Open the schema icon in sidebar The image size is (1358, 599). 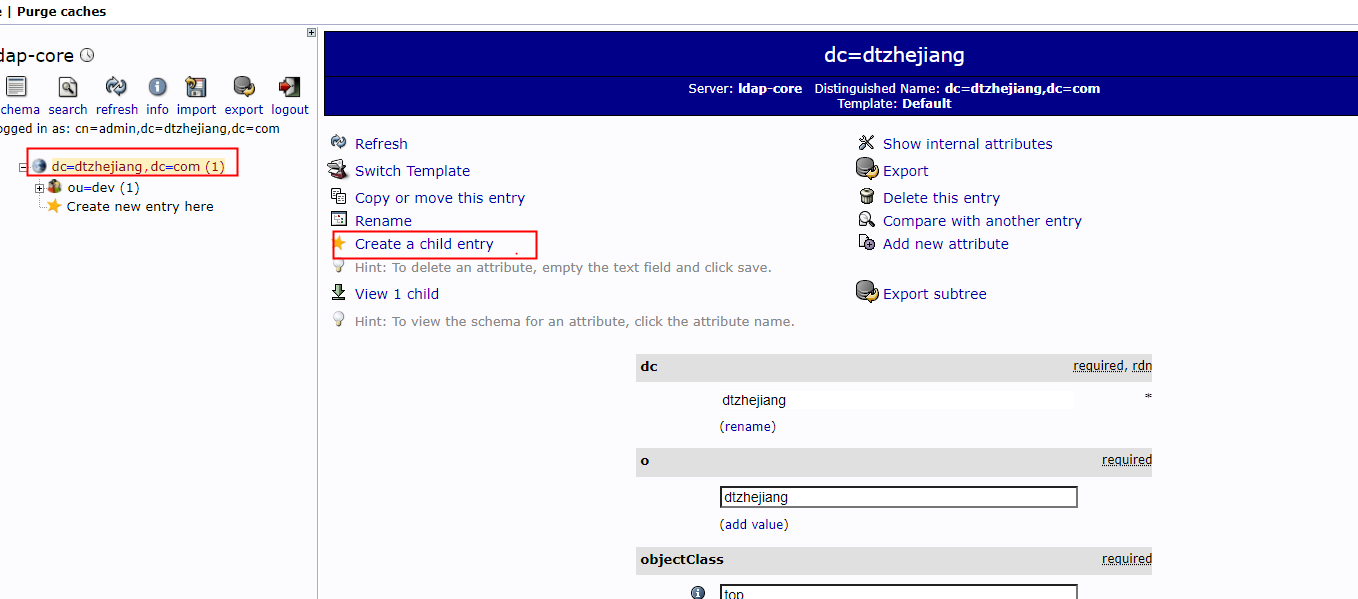click(x=17, y=87)
